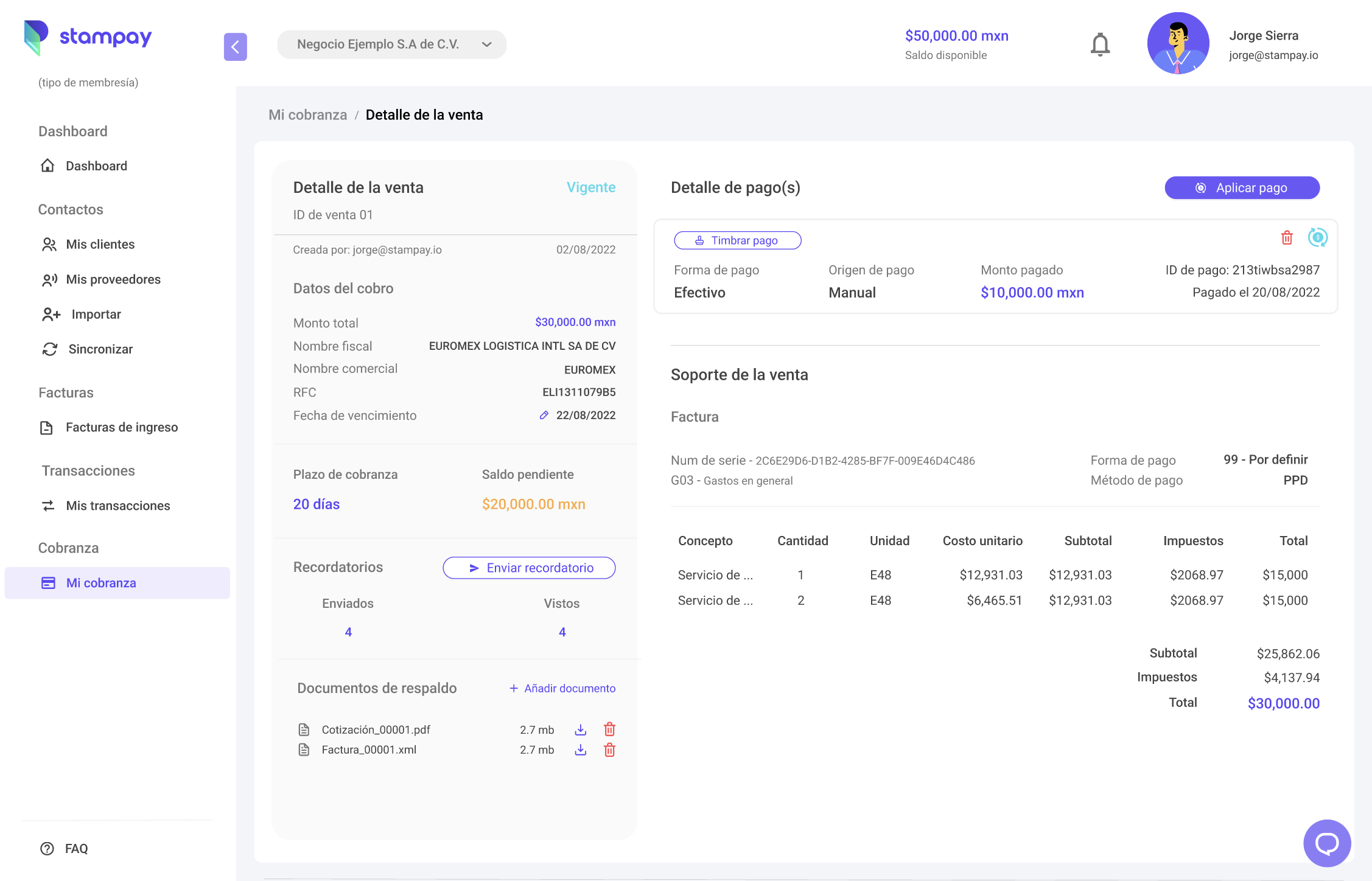Click the Mis clientes icon in sidebar
The width and height of the screenshot is (1372, 881).
(49, 244)
